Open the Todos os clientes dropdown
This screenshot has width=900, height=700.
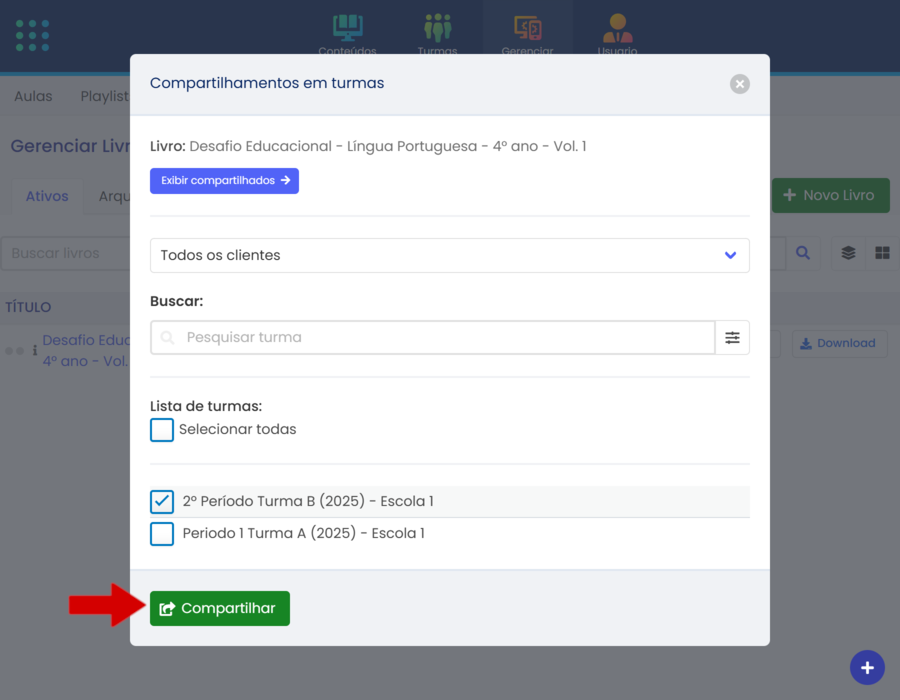[x=449, y=255]
